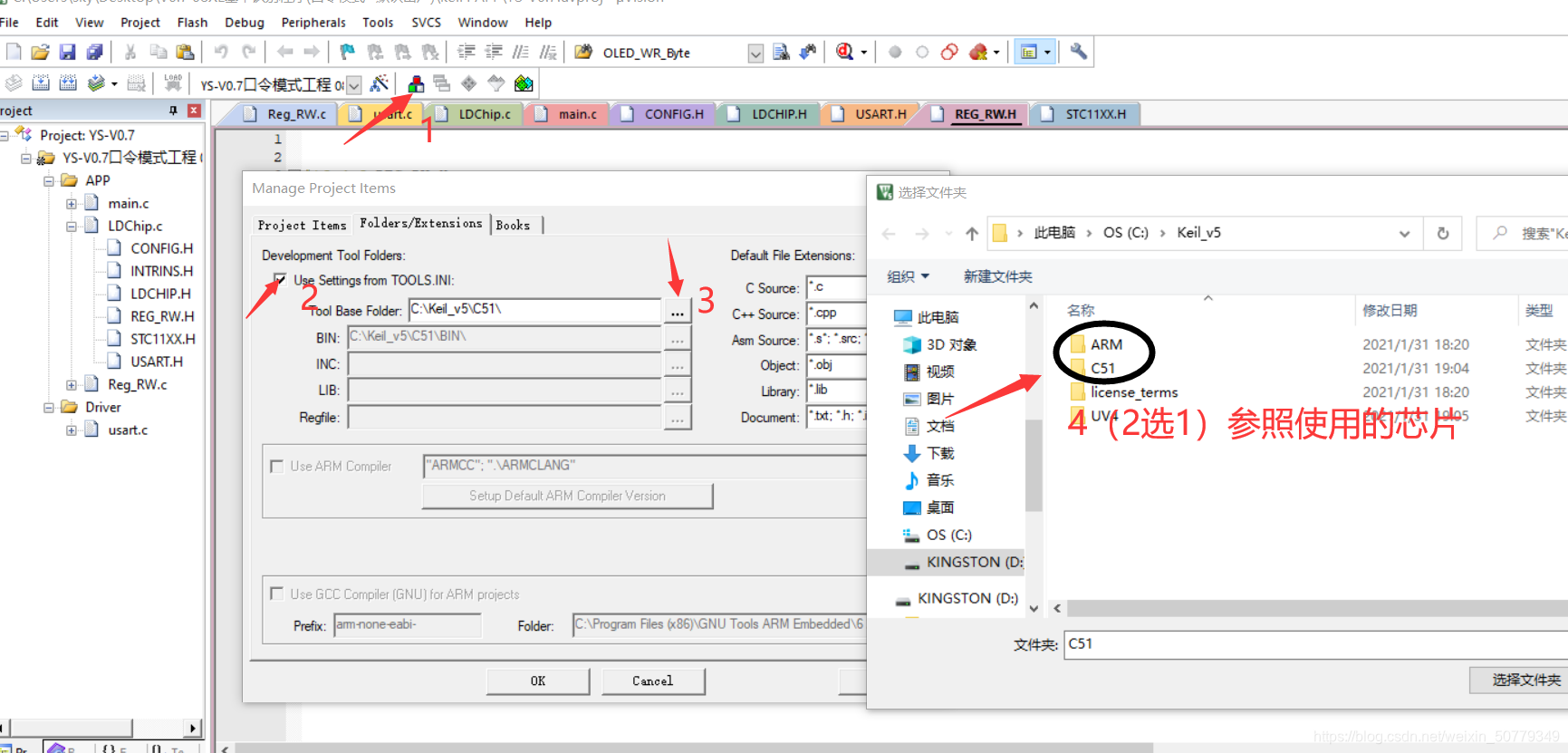
Task: Click the Pack Installer icon
Action: [524, 83]
